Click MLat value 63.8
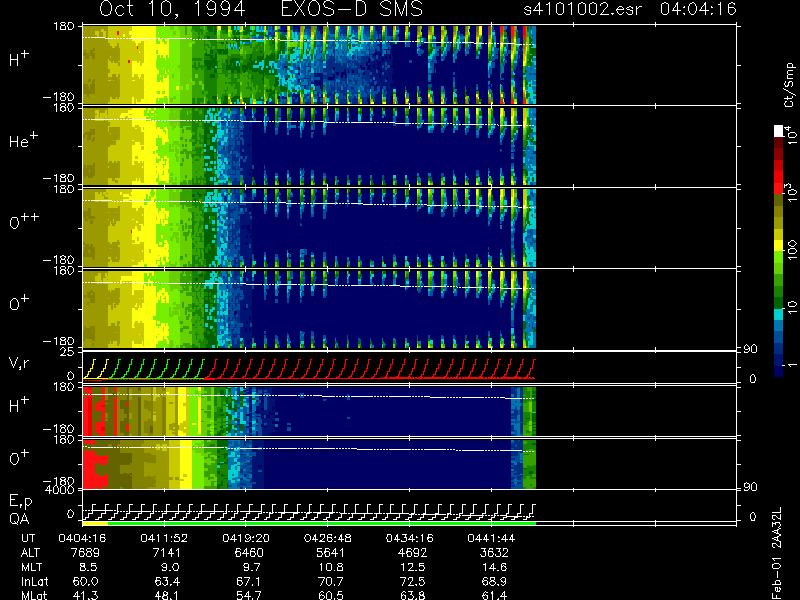This screenshot has width=800, height=600. tap(412, 595)
